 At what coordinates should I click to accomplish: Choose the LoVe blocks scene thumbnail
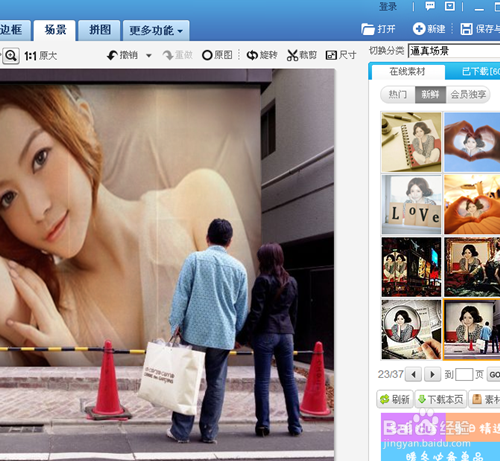[x=411, y=205]
